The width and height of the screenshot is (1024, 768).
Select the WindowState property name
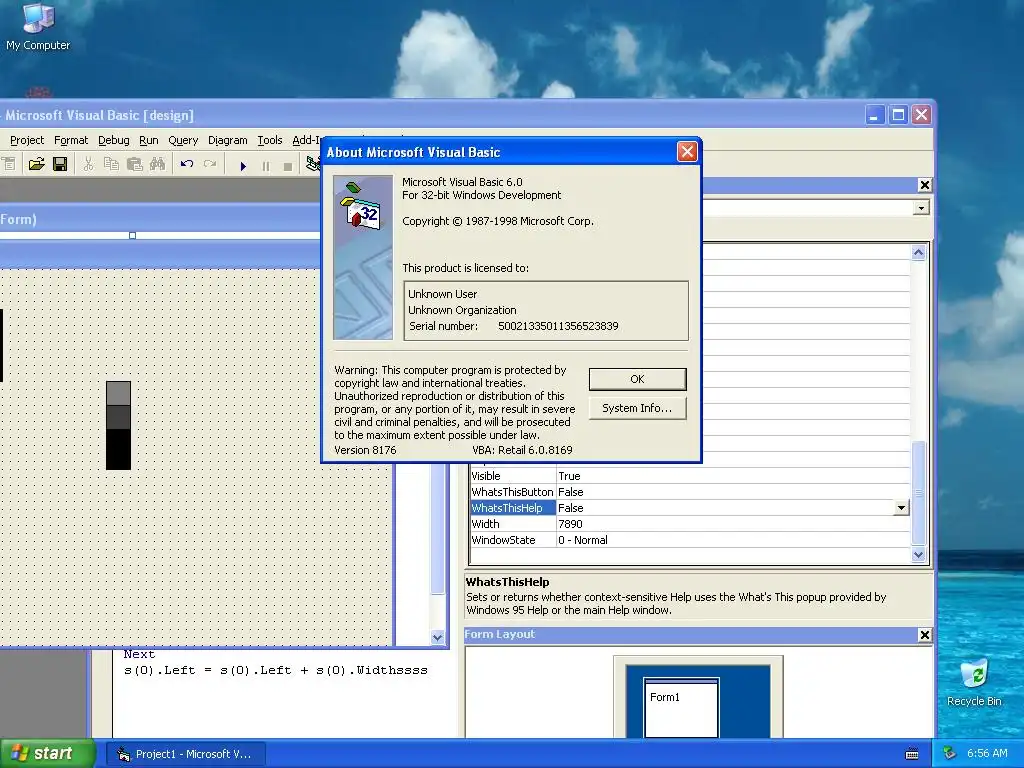click(x=504, y=540)
